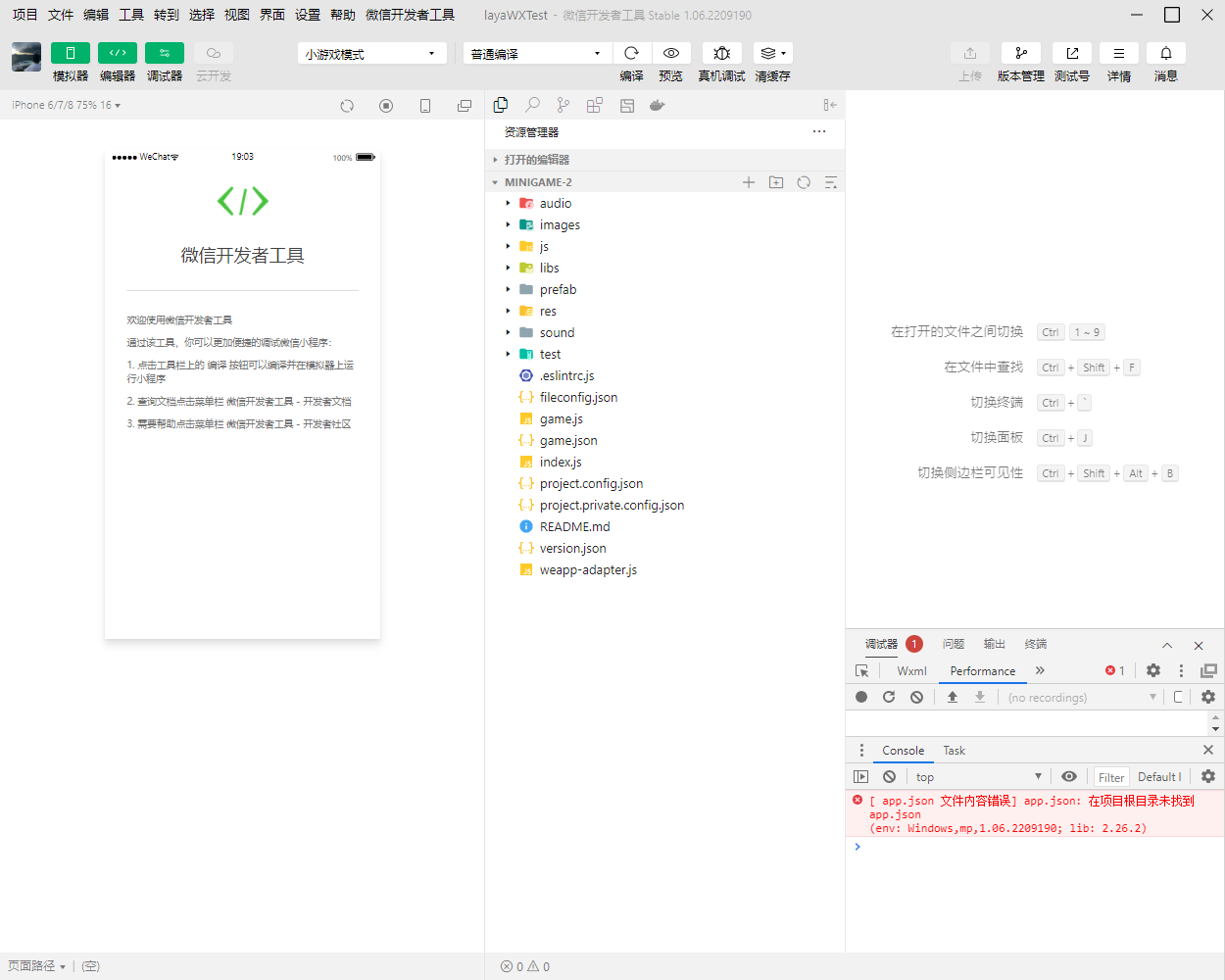1225x980 pixels.
Task: Open the 微信开发者工具 menu
Action: point(410,15)
